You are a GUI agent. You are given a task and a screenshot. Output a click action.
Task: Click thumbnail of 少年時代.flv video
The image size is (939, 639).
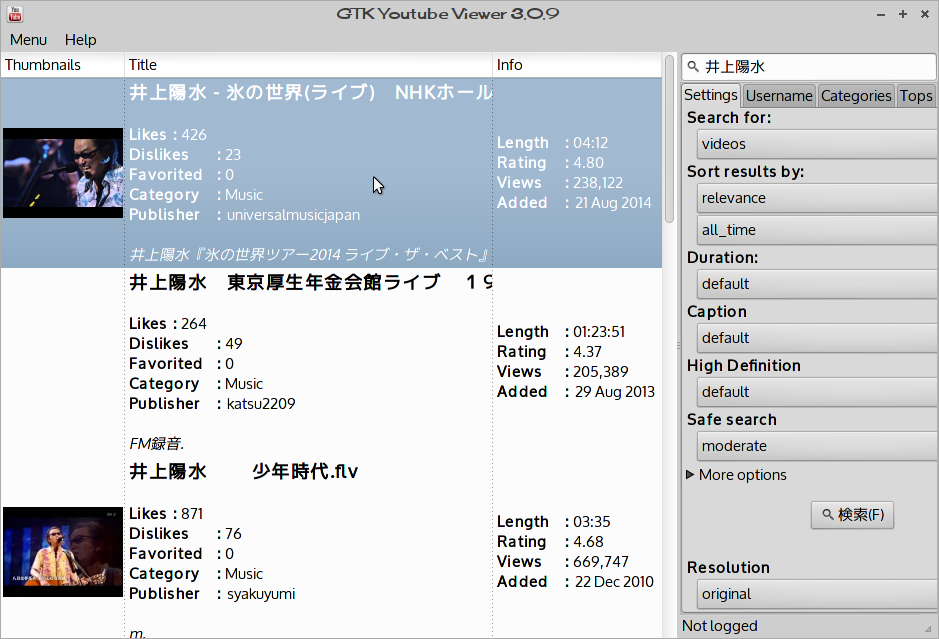pyautogui.click(x=62, y=552)
